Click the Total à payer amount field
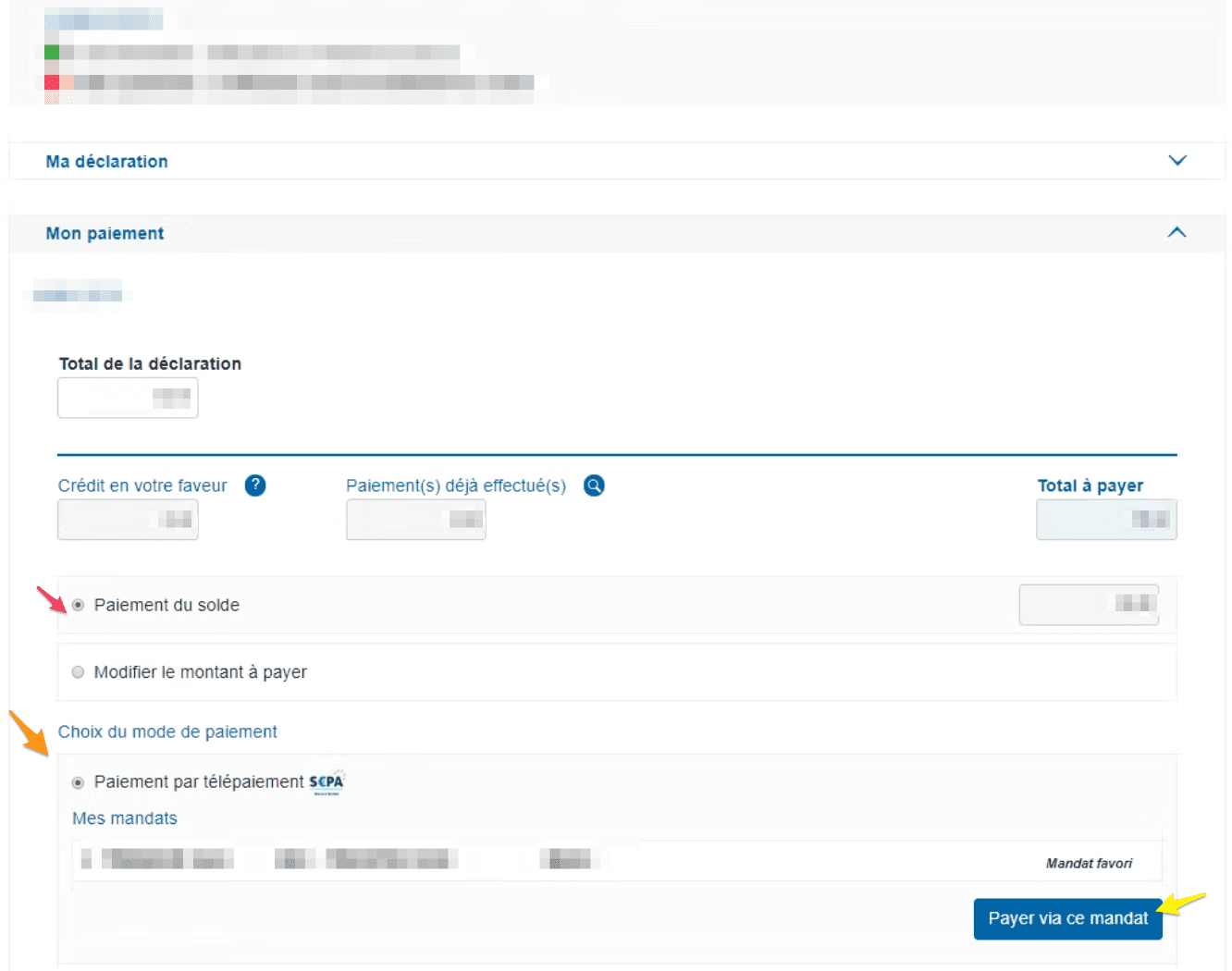The width and height of the screenshot is (1232, 971). [1105, 520]
